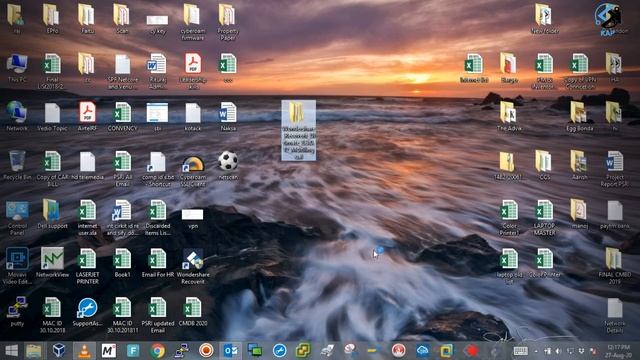Open the blue F app in taskbar

[x=133, y=351]
